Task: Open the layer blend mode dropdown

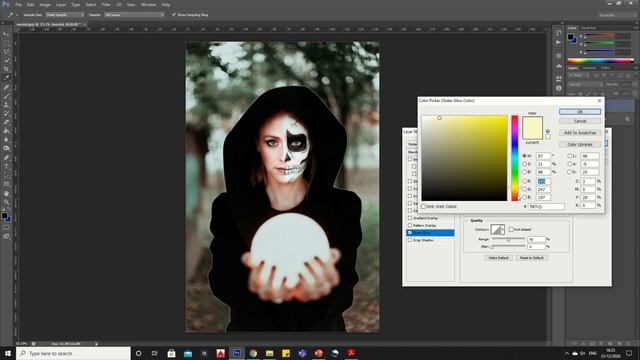Action: coord(585,84)
